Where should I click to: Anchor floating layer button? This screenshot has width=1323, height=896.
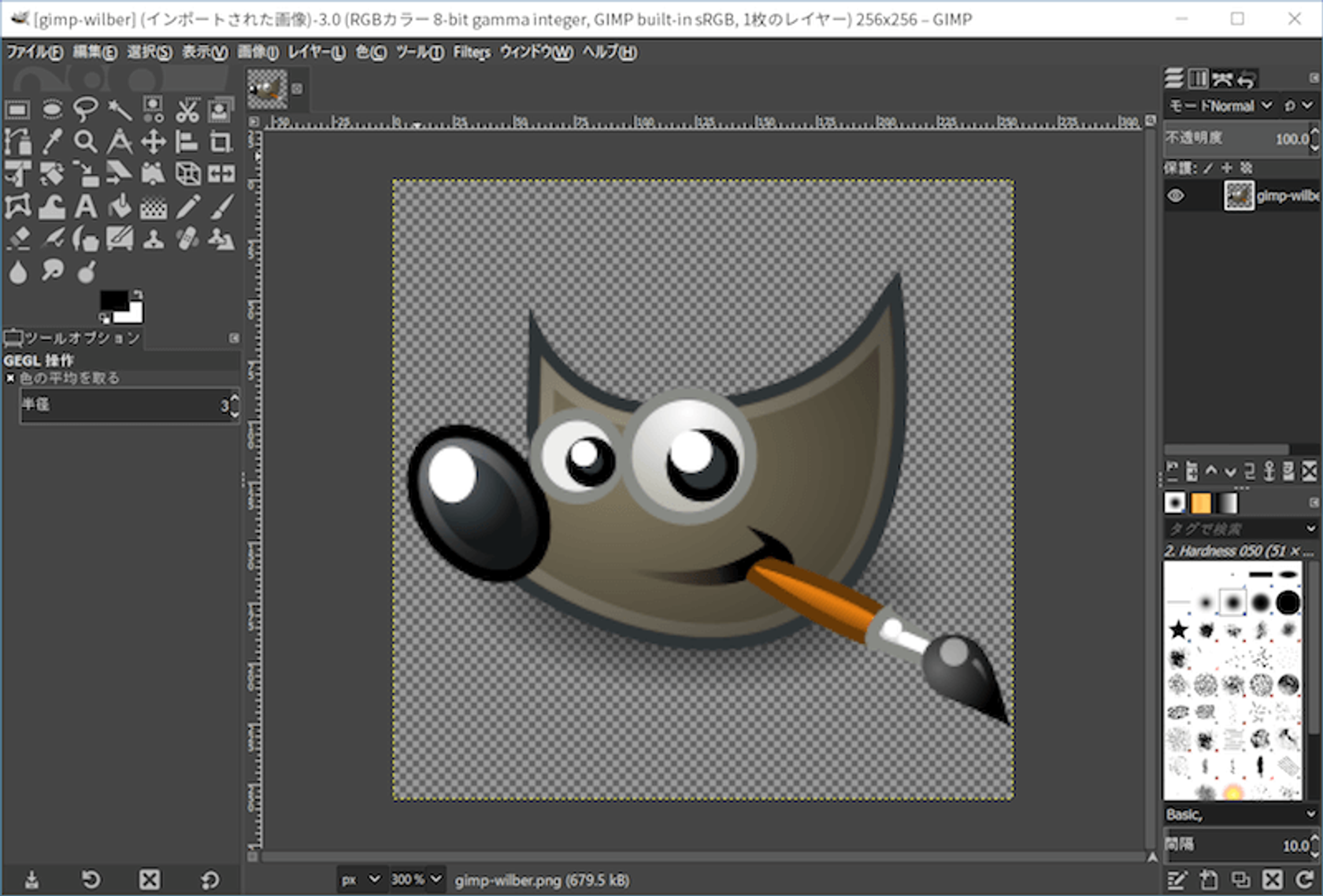(1269, 471)
